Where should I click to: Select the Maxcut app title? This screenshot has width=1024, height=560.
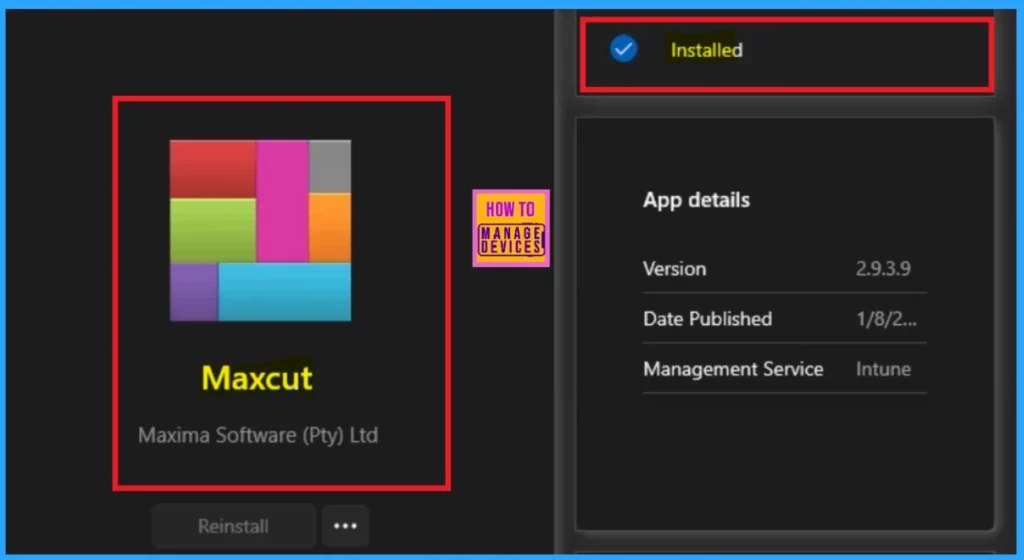257,378
